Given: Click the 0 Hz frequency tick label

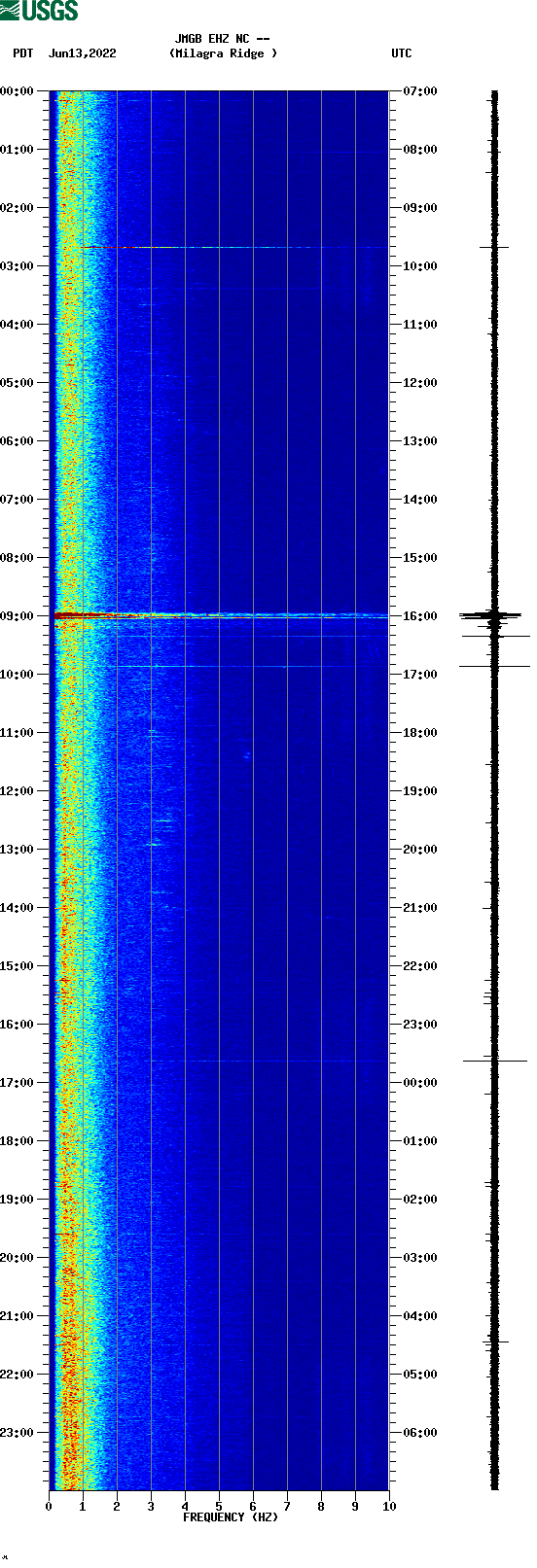Looking at the screenshot, I should (x=49, y=1507).
